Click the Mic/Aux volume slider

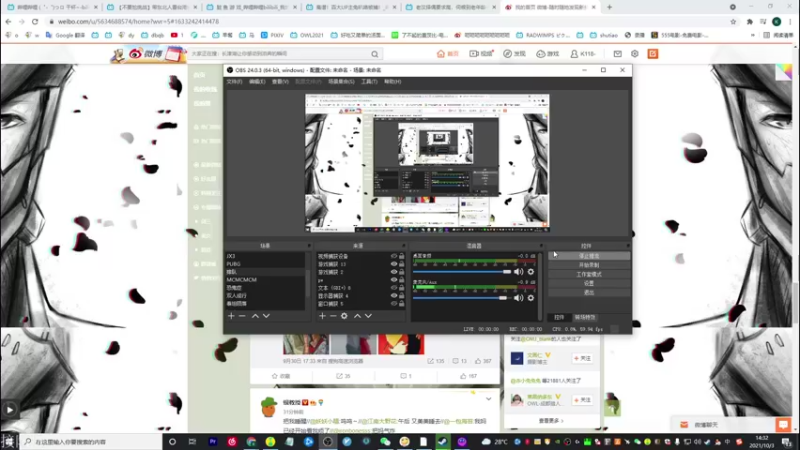[462, 298]
